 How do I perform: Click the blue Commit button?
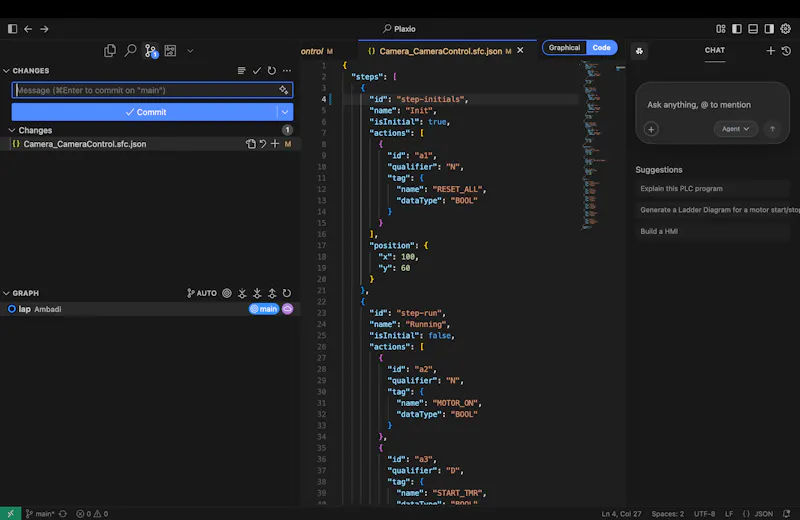click(145, 112)
